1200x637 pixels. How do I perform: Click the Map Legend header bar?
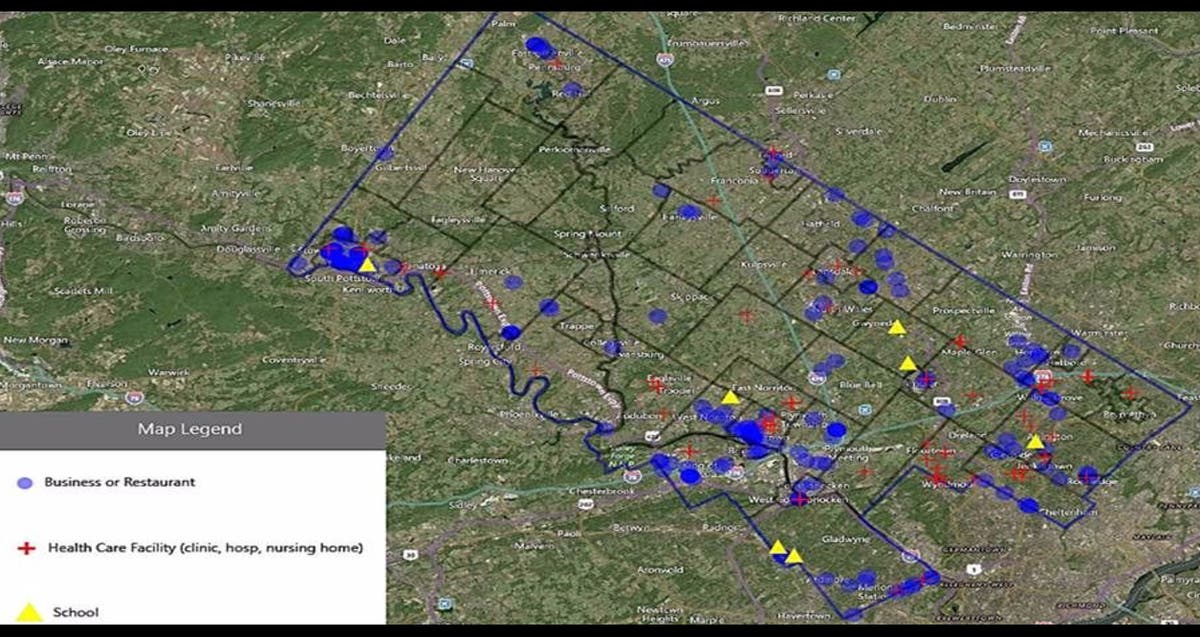(x=192, y=430)
